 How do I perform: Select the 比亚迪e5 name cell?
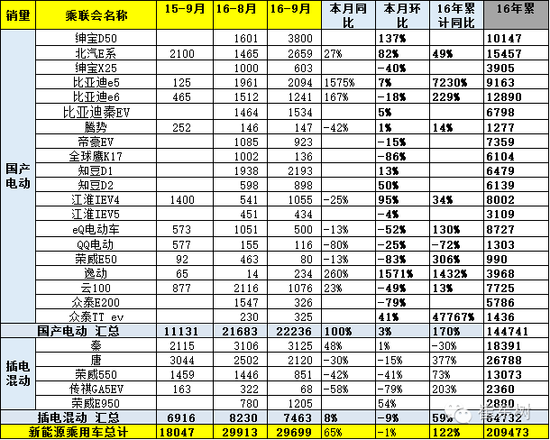pyautogui.click(x=96, y=82)
